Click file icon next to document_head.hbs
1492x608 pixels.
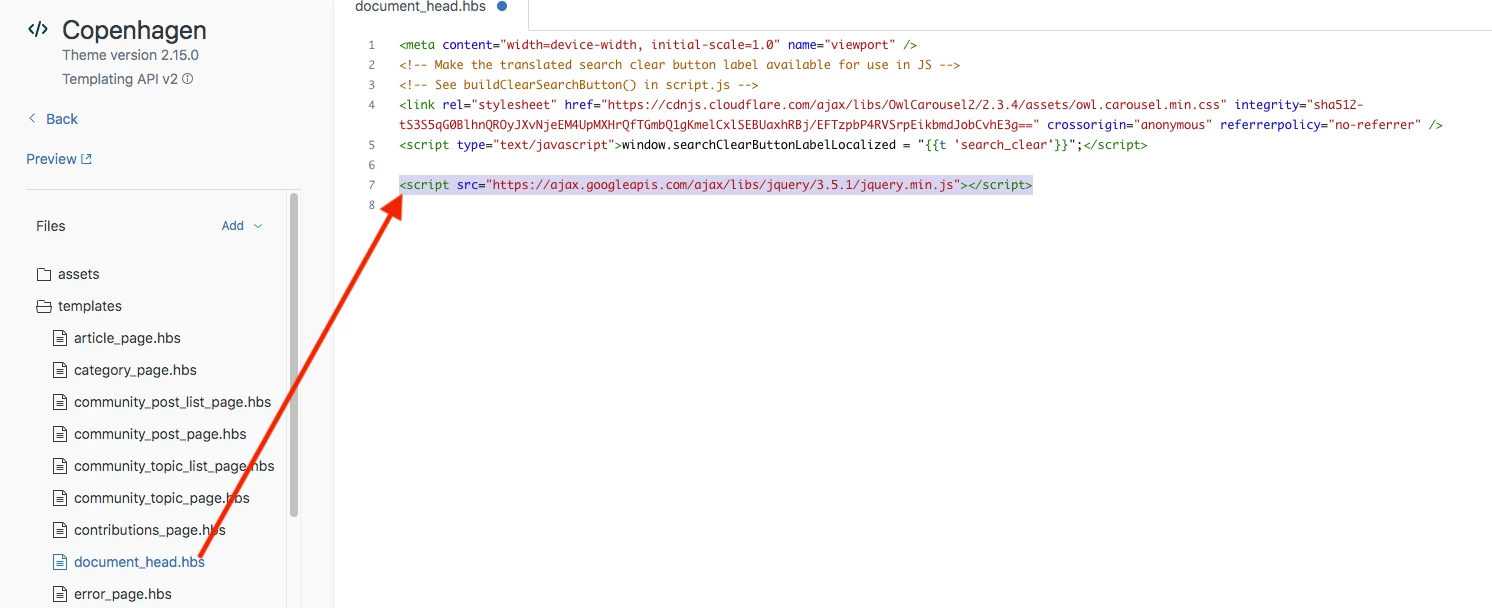(60, 562)
